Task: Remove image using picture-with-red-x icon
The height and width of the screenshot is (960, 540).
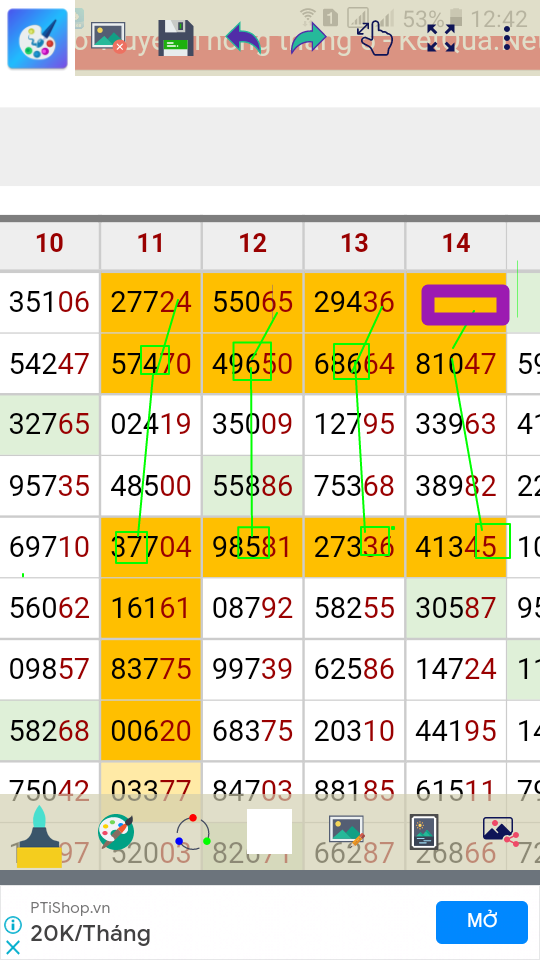Action: [x=108, y=37]
